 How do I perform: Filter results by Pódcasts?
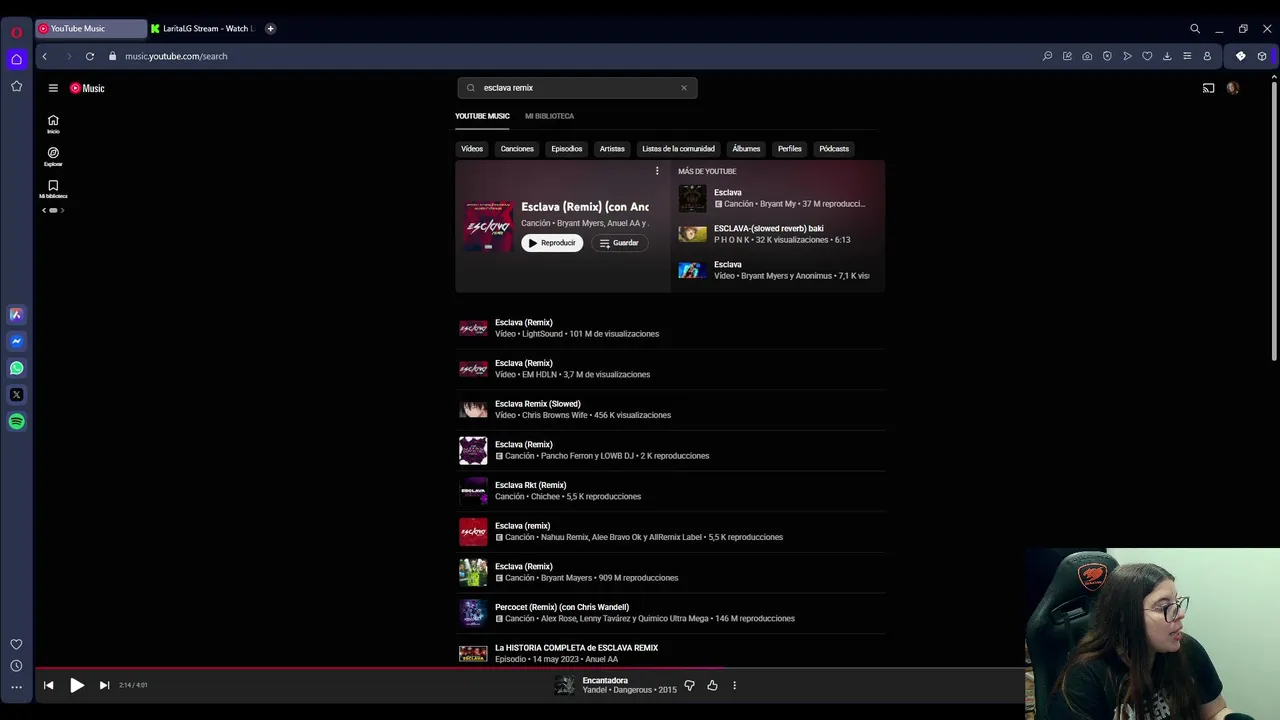(834, 149)
